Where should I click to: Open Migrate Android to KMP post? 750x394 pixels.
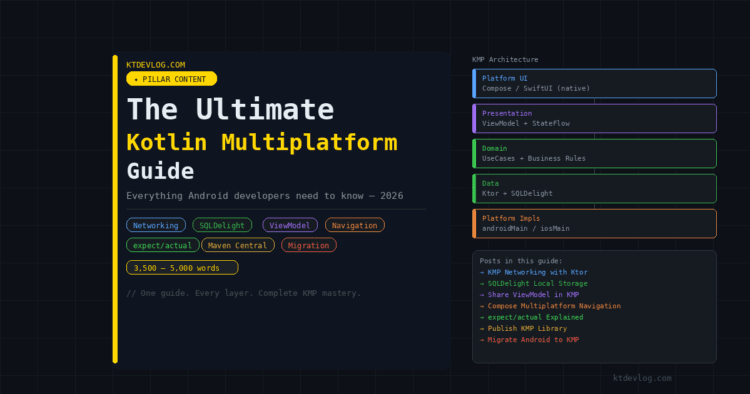pyautogui.click(x=529, y=339)
